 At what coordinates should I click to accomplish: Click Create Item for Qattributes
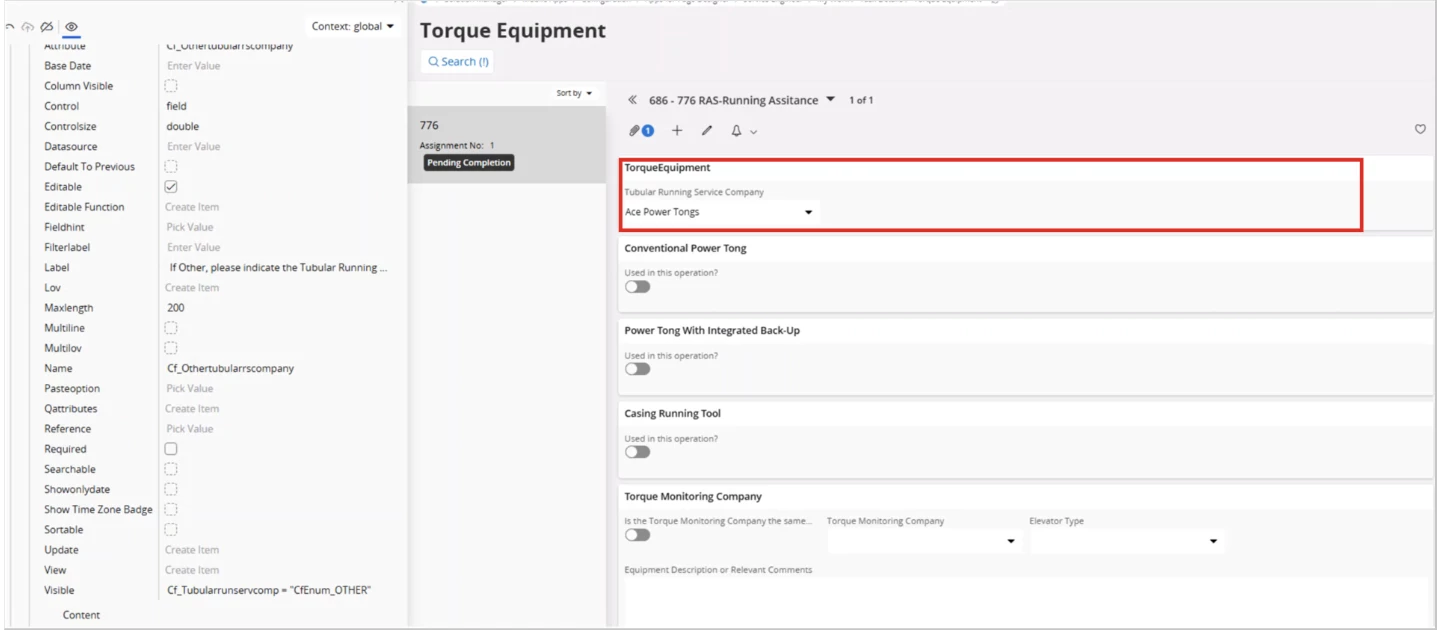pyautogui.click(x=192, y=408)
